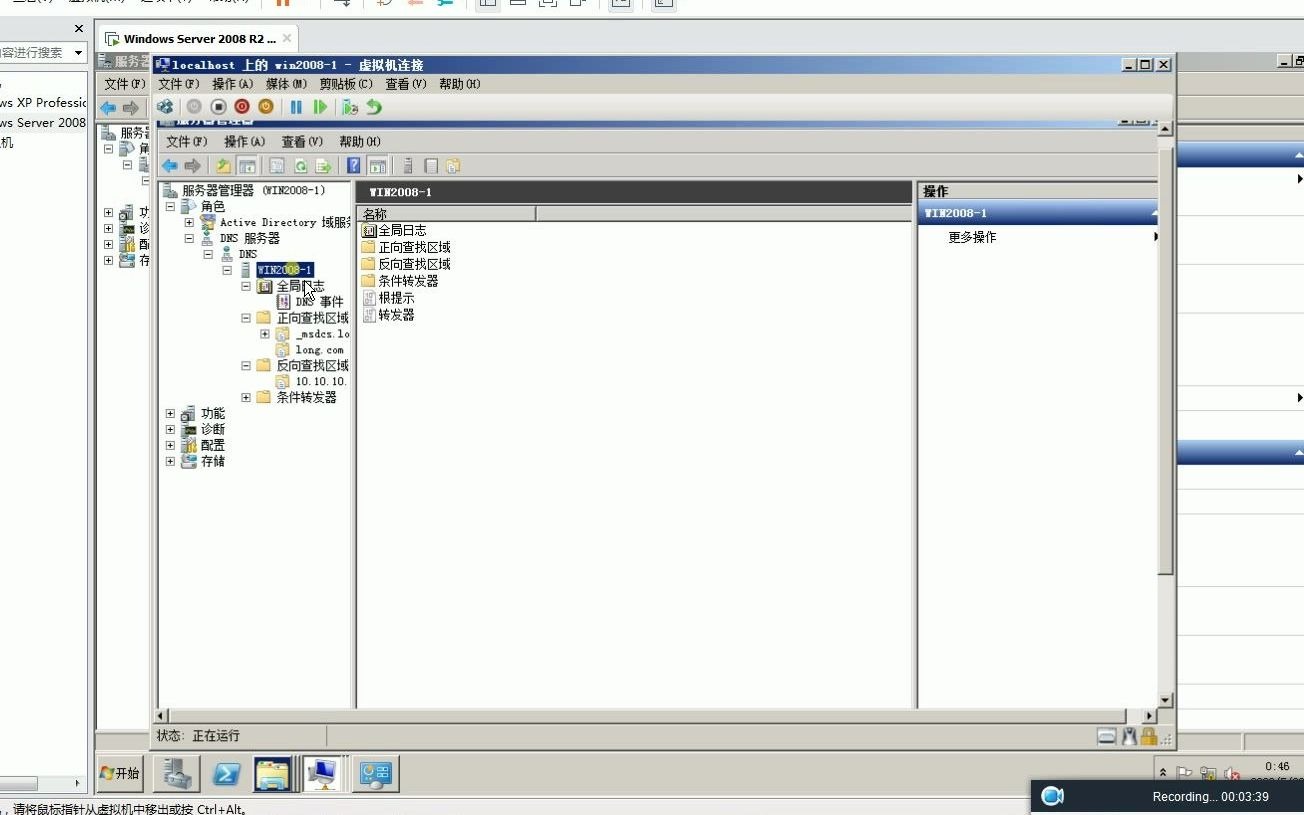Viewport: 1304px width, 815px height.
Task: Click the Refresh icon in Server Manager toolbar
Action: coord(300,166)
